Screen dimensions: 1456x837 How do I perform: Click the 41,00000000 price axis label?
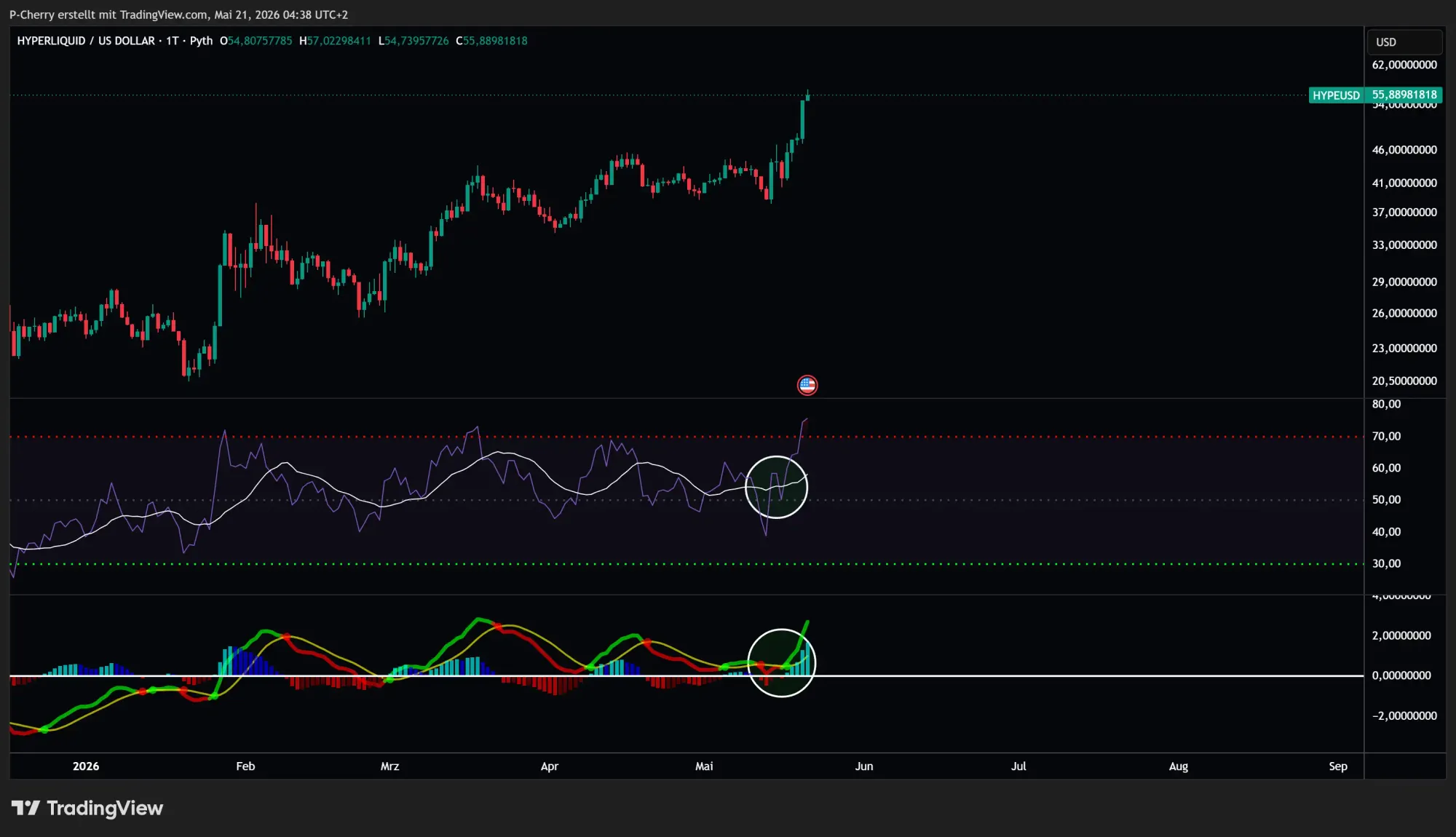pyautogui.click(x=1404, y=183)
